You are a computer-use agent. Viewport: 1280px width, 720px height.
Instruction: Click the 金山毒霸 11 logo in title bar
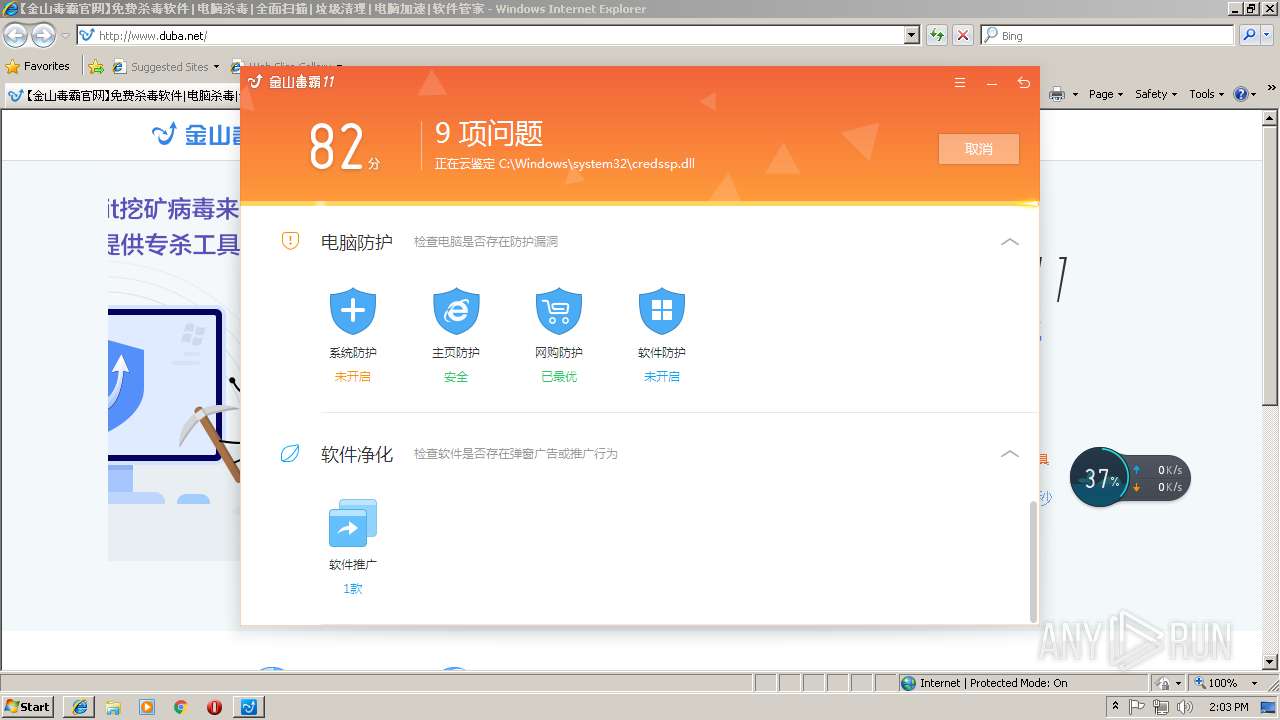[291, 82]
